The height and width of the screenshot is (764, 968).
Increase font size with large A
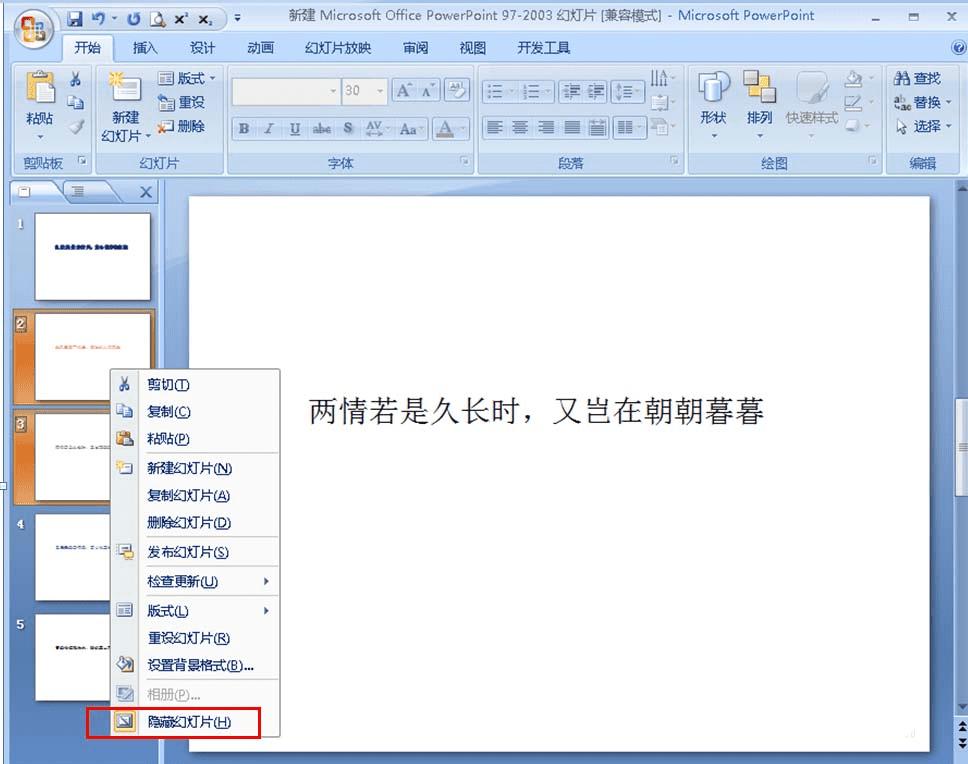(404, 91)
